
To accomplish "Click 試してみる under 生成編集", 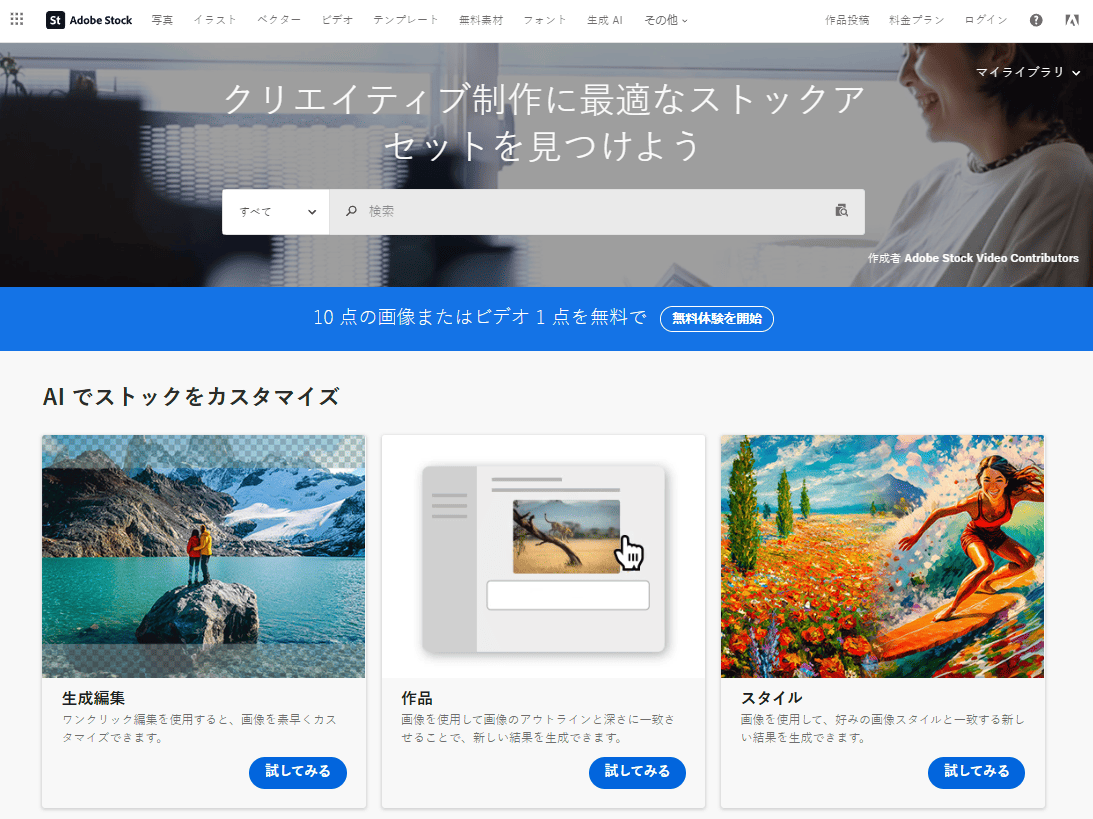I will (x=298, y=772).
